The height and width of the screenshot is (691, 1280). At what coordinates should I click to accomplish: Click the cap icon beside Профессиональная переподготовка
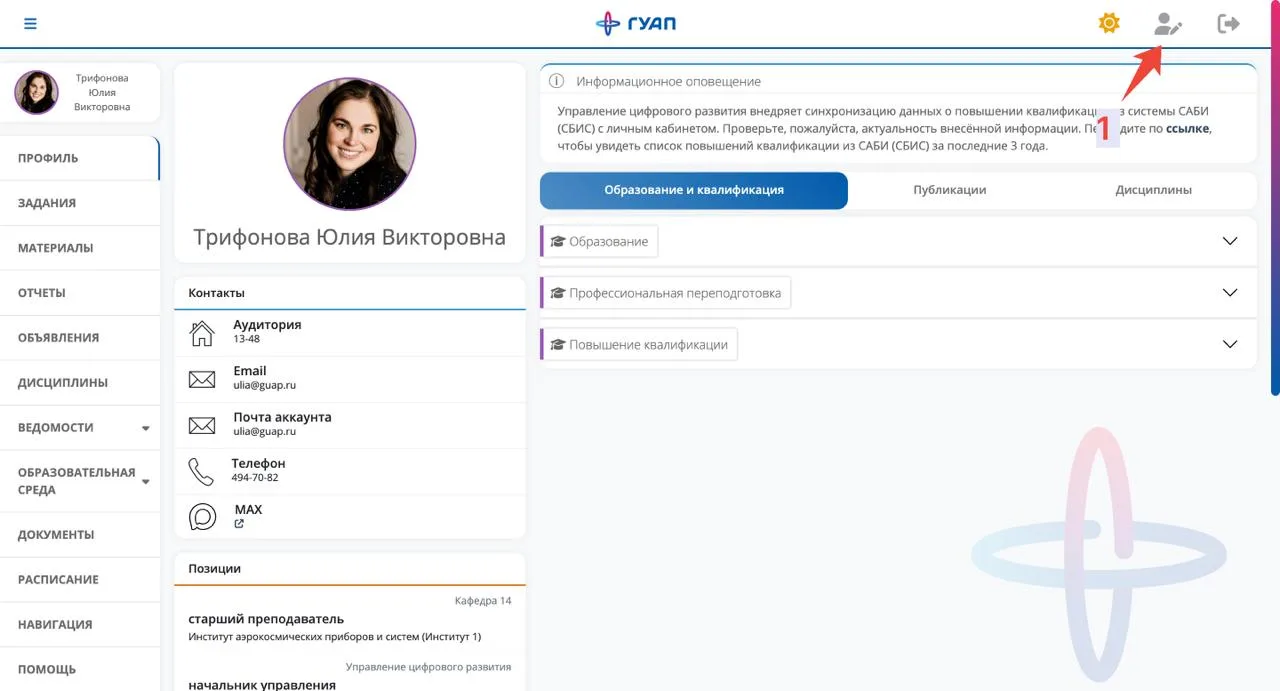[558, 293]
